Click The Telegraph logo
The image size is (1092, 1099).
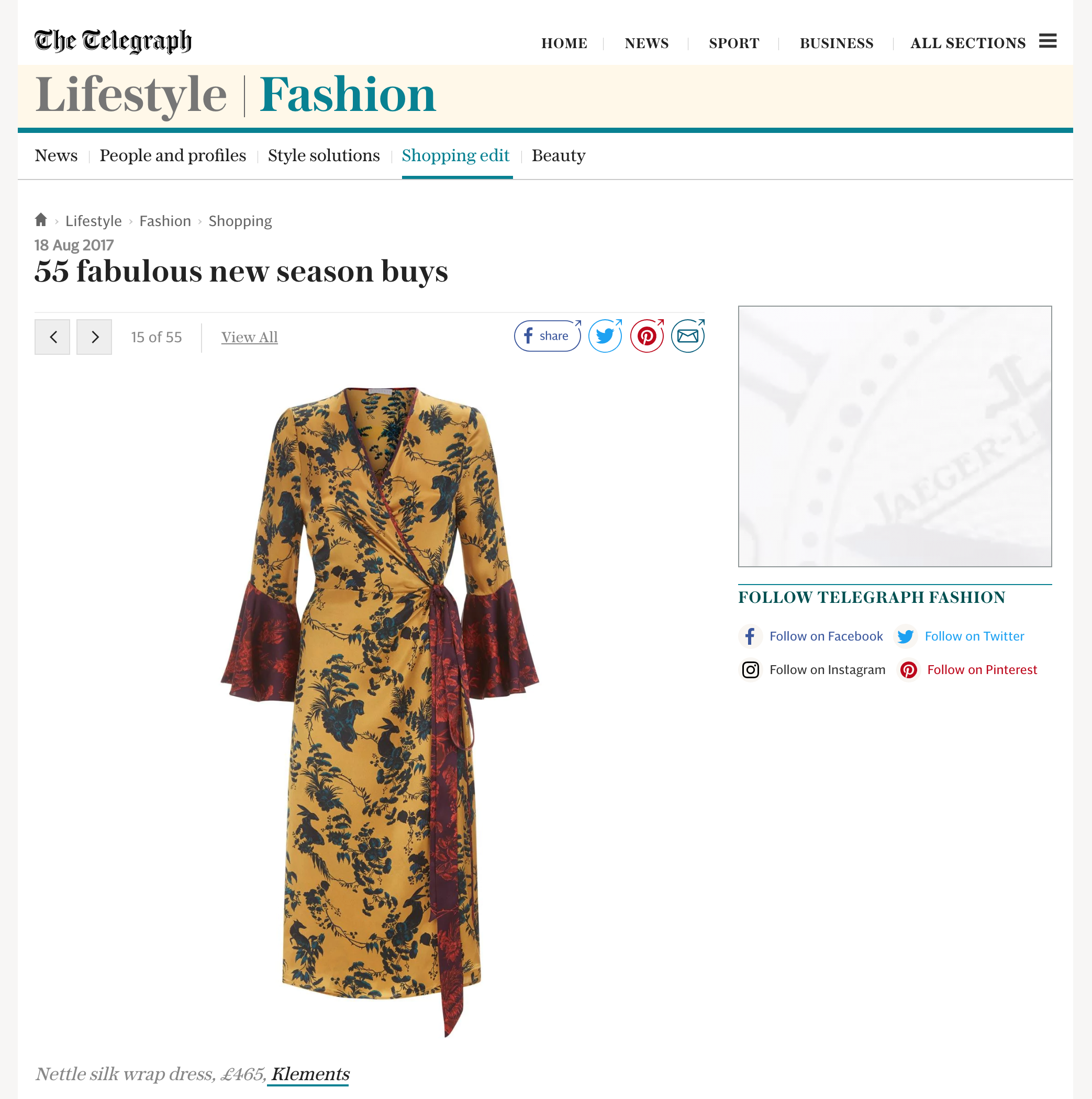click(x=113, y=41)
